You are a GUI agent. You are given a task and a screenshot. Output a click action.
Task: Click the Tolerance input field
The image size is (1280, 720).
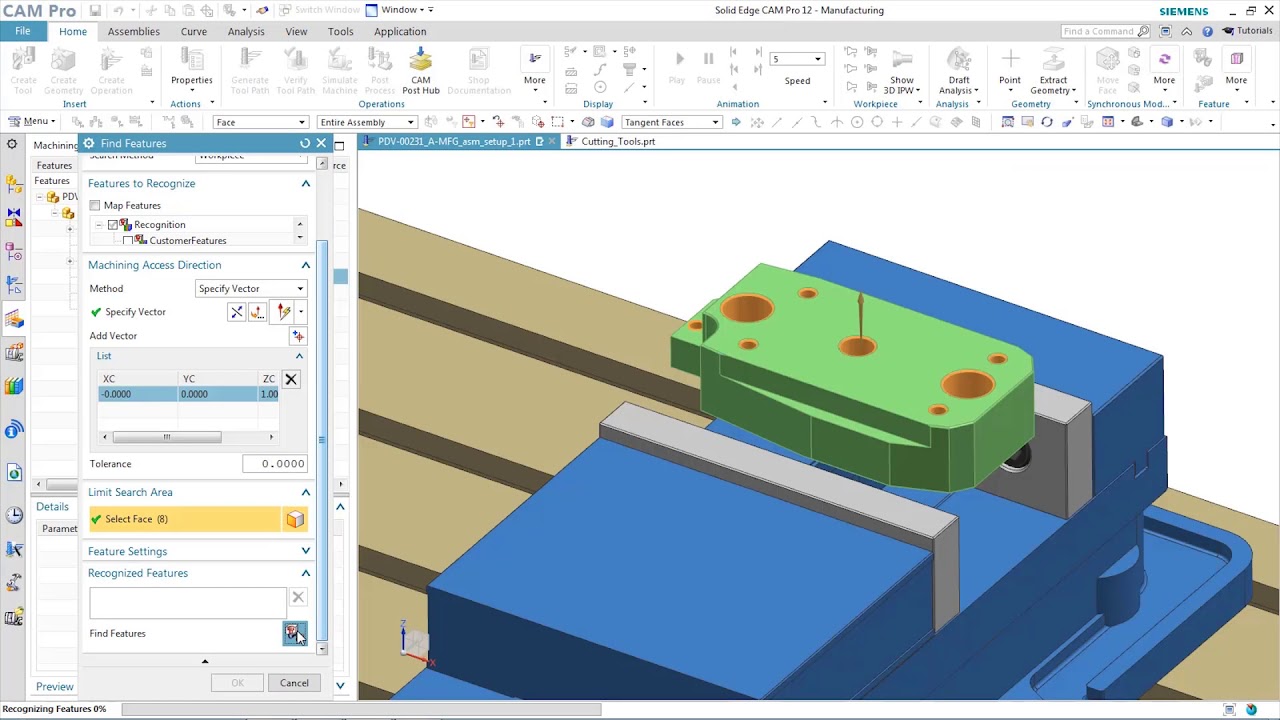275,463
